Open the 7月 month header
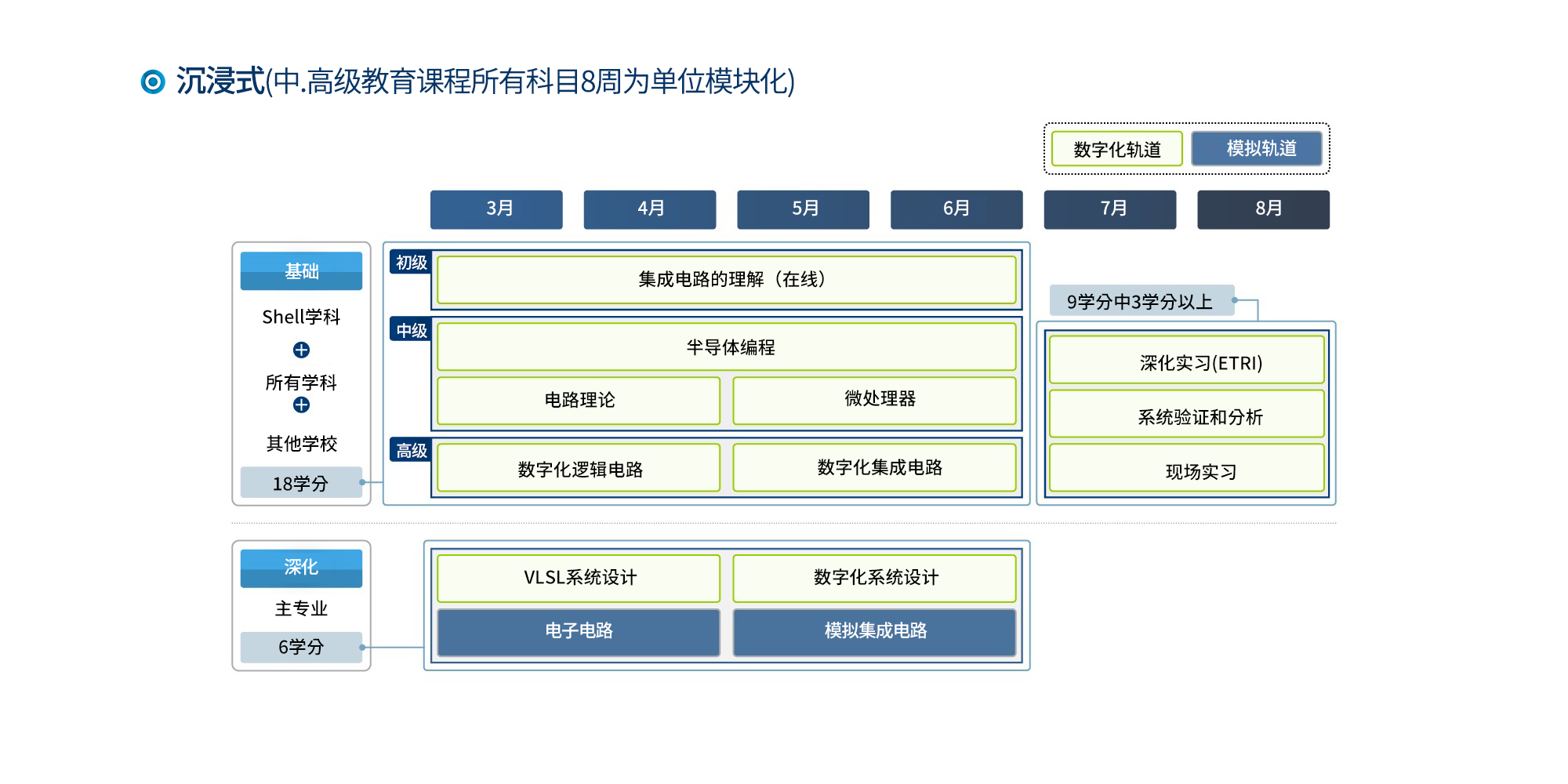This screenshot has height=784, width=1568. (1110, 209)
